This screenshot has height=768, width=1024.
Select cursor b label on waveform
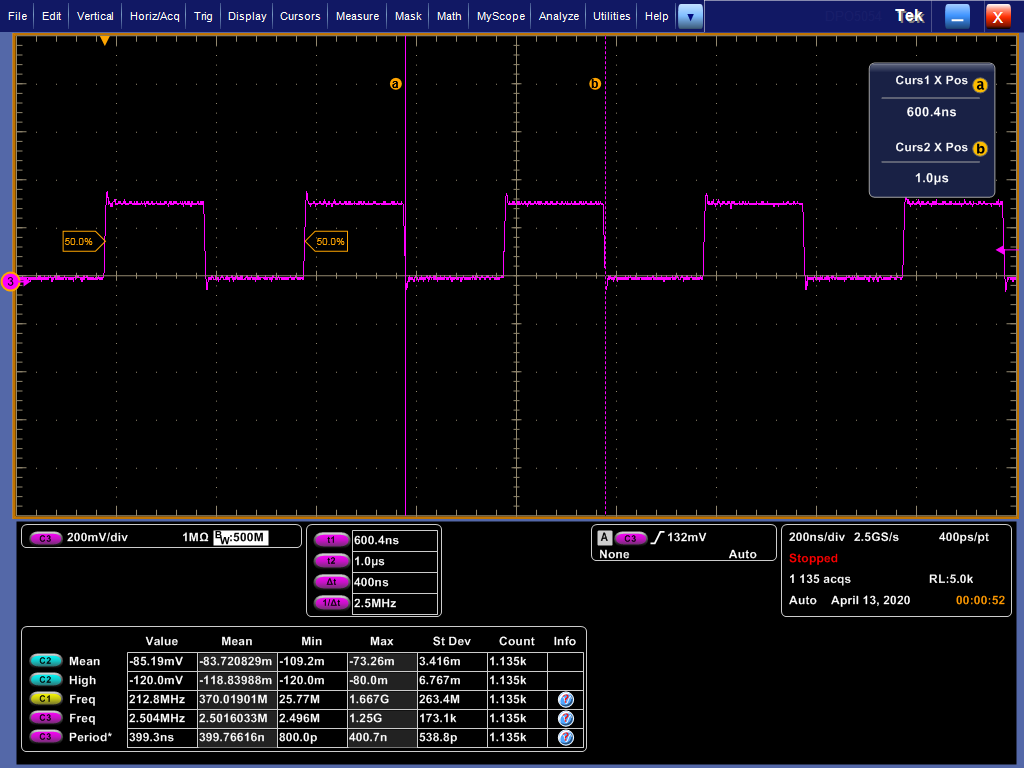[594, 84]
